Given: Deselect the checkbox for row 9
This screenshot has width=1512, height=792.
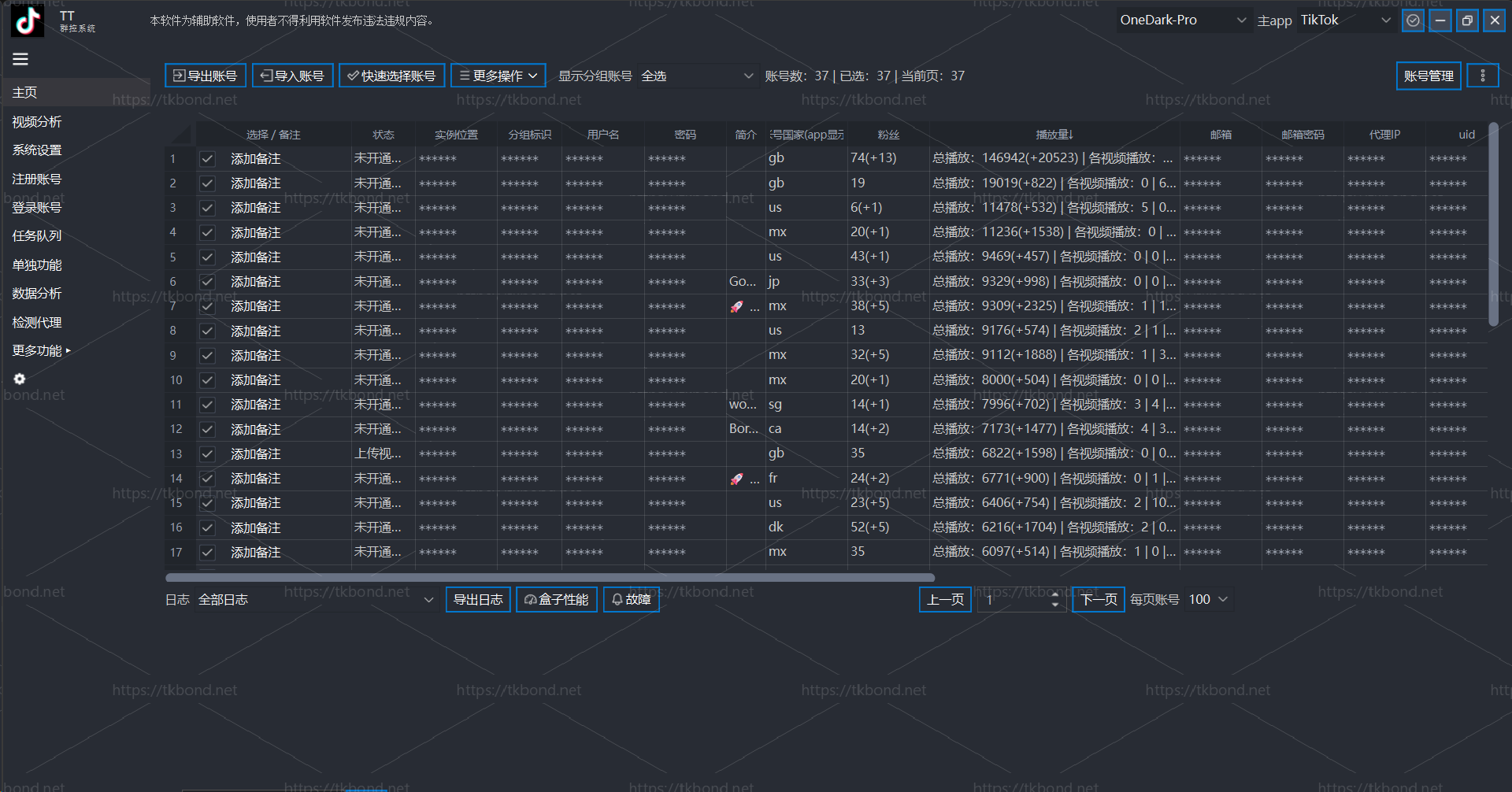Looking at the screenshot, I should [x=207, y=356].
